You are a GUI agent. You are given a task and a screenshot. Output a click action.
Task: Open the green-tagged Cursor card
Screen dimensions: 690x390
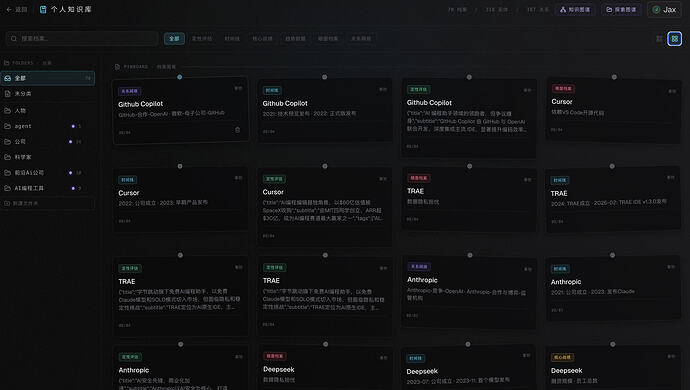[x=324, y=206]
